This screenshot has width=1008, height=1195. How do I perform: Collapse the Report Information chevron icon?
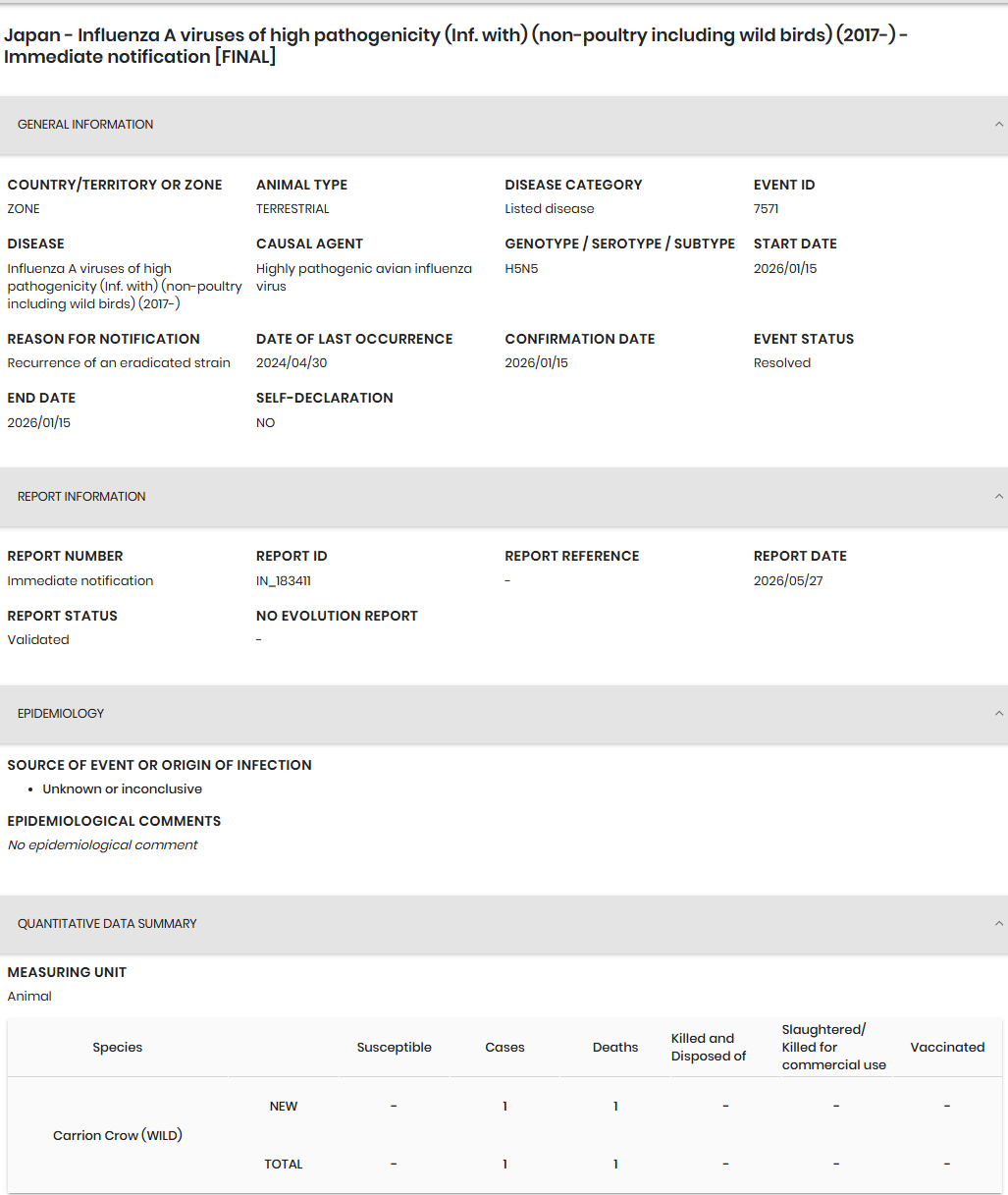[999, 497]
